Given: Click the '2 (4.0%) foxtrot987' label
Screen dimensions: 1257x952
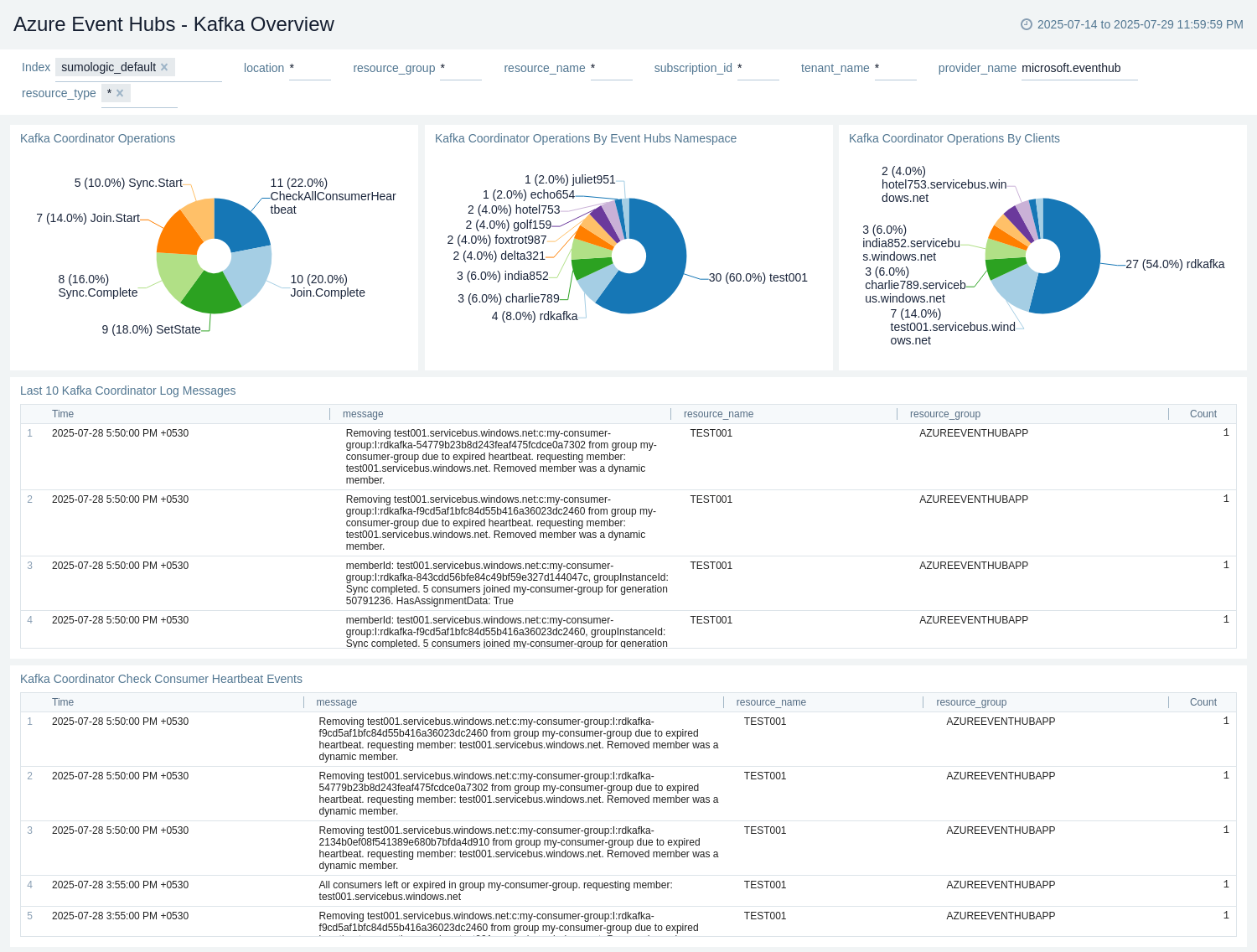Looking at the screenshot, I should (497, 240).
